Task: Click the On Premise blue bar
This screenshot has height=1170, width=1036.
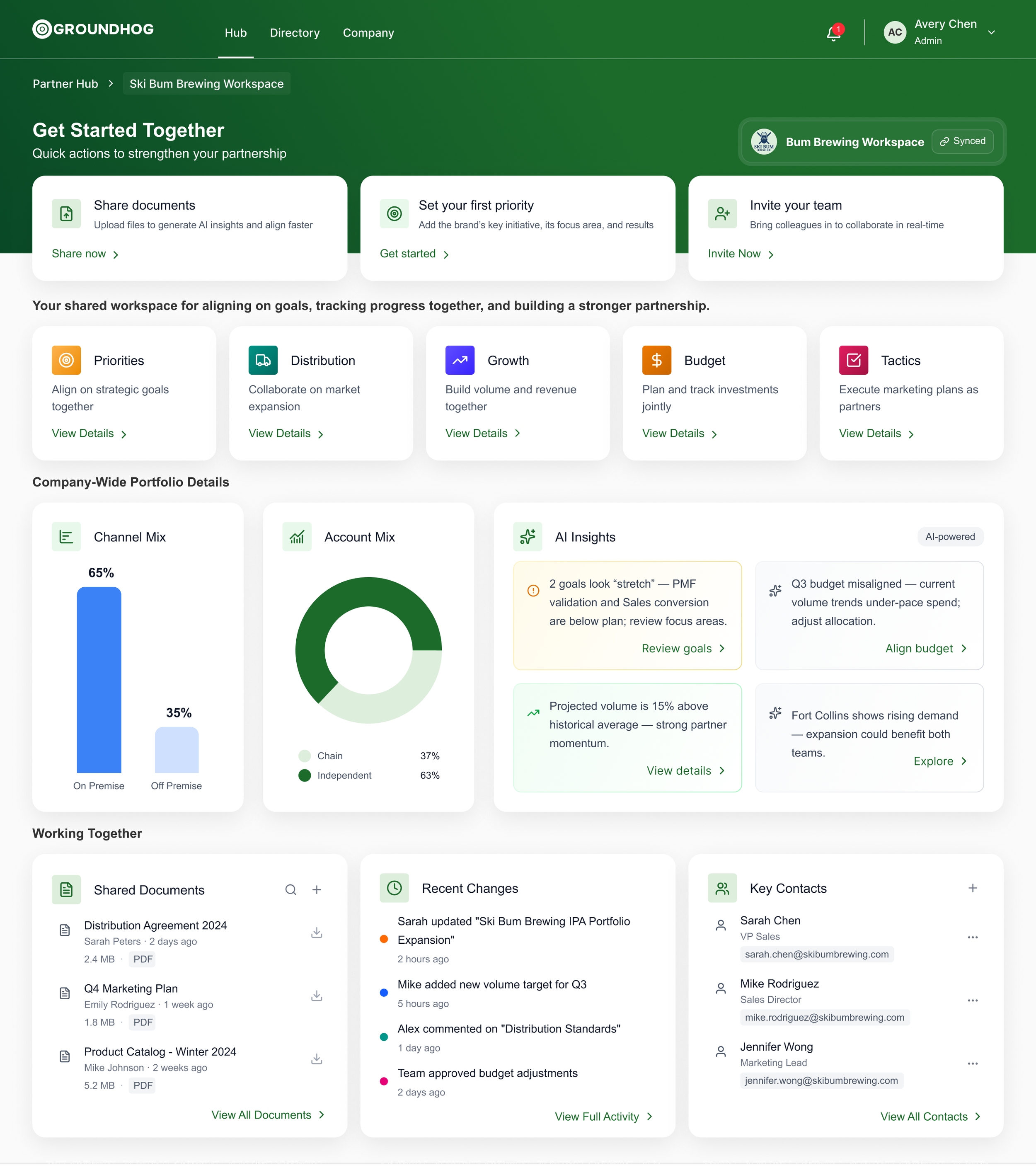Action: (99, 679)
